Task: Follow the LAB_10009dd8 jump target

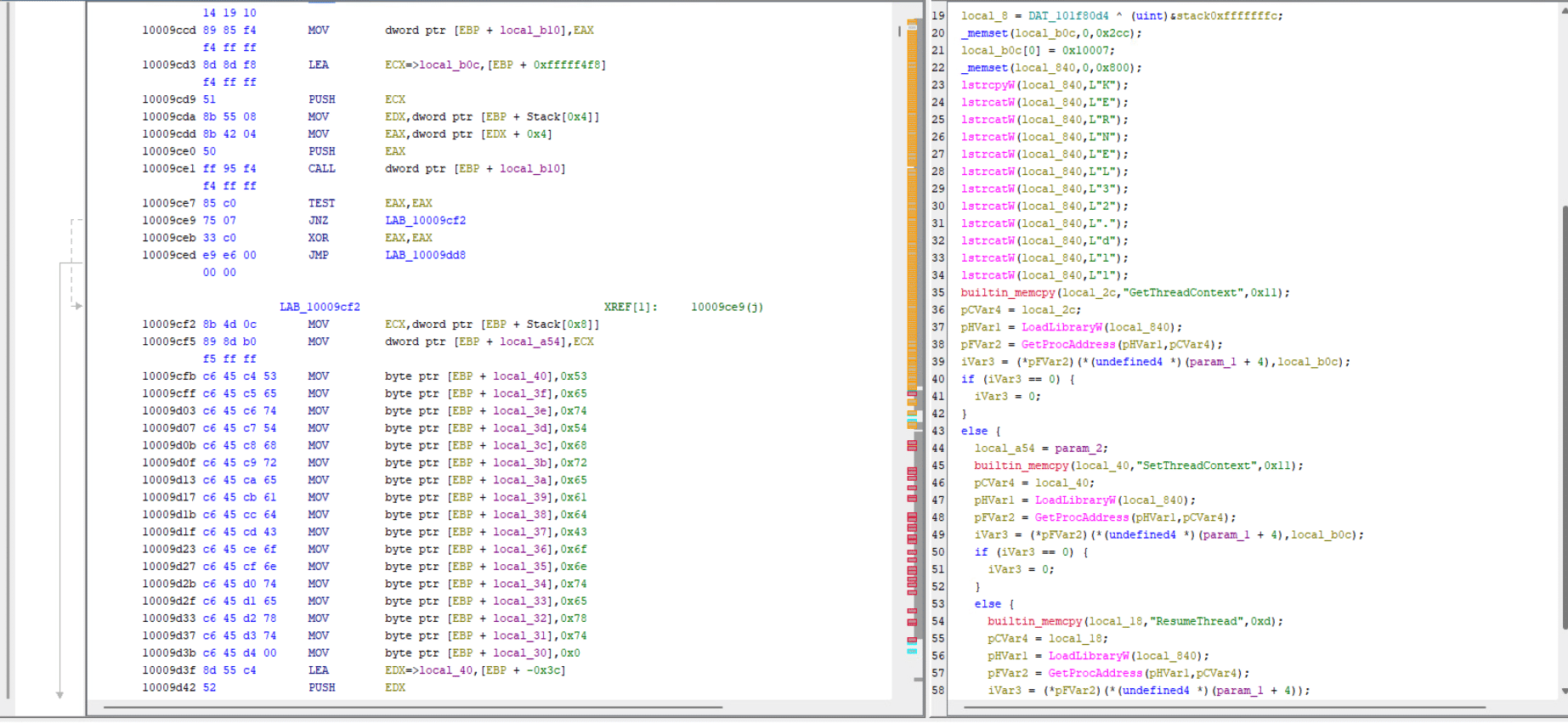Action: point(425,255)
